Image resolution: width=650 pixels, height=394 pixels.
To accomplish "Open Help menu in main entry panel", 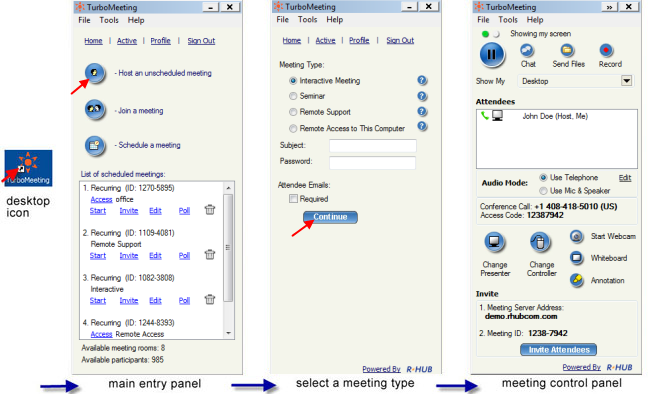I will (x=136, y=20).
